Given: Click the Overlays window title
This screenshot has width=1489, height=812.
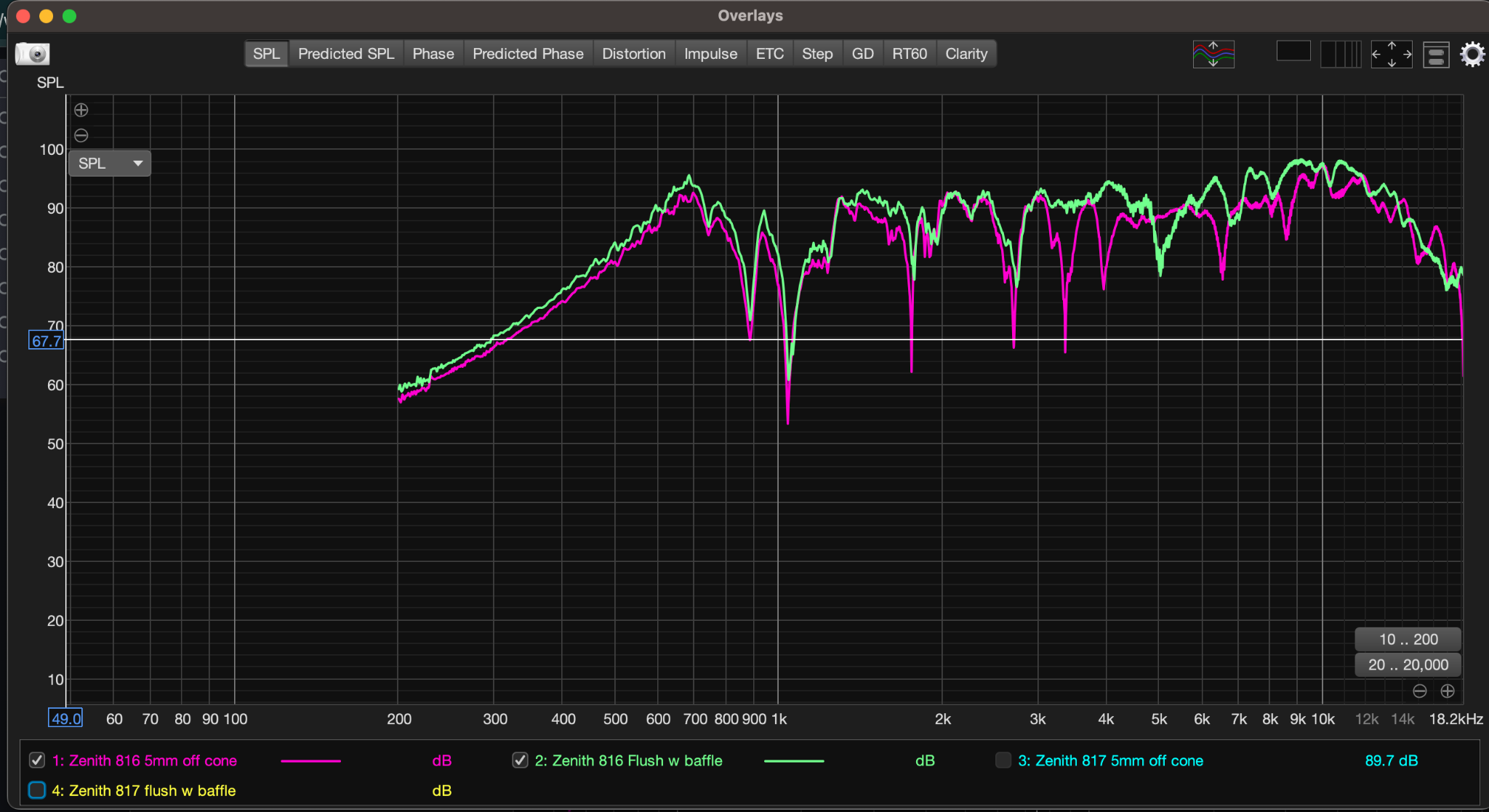Looking at the screenshot, I should (750, 15).
